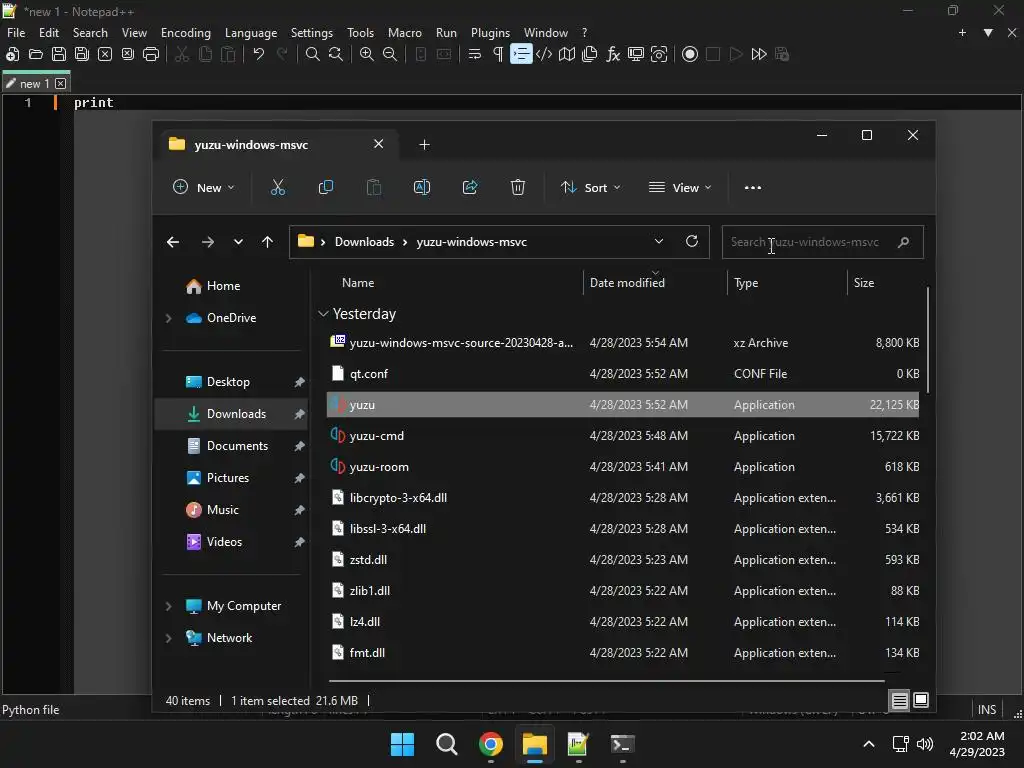Viewport: 1024px width, 768px height.
Task: Click the Open file icon in Notepad++
Action: tap(36, 54)
